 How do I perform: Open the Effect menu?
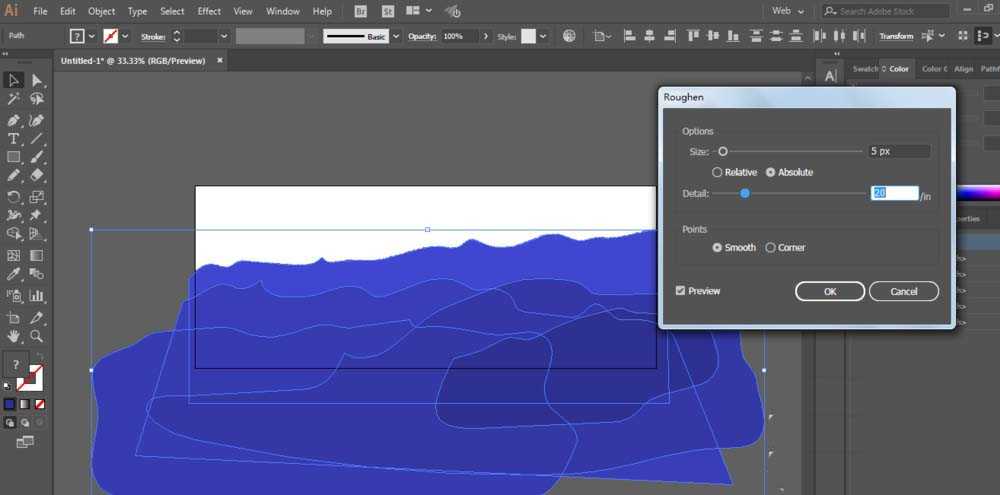[209, 11]
